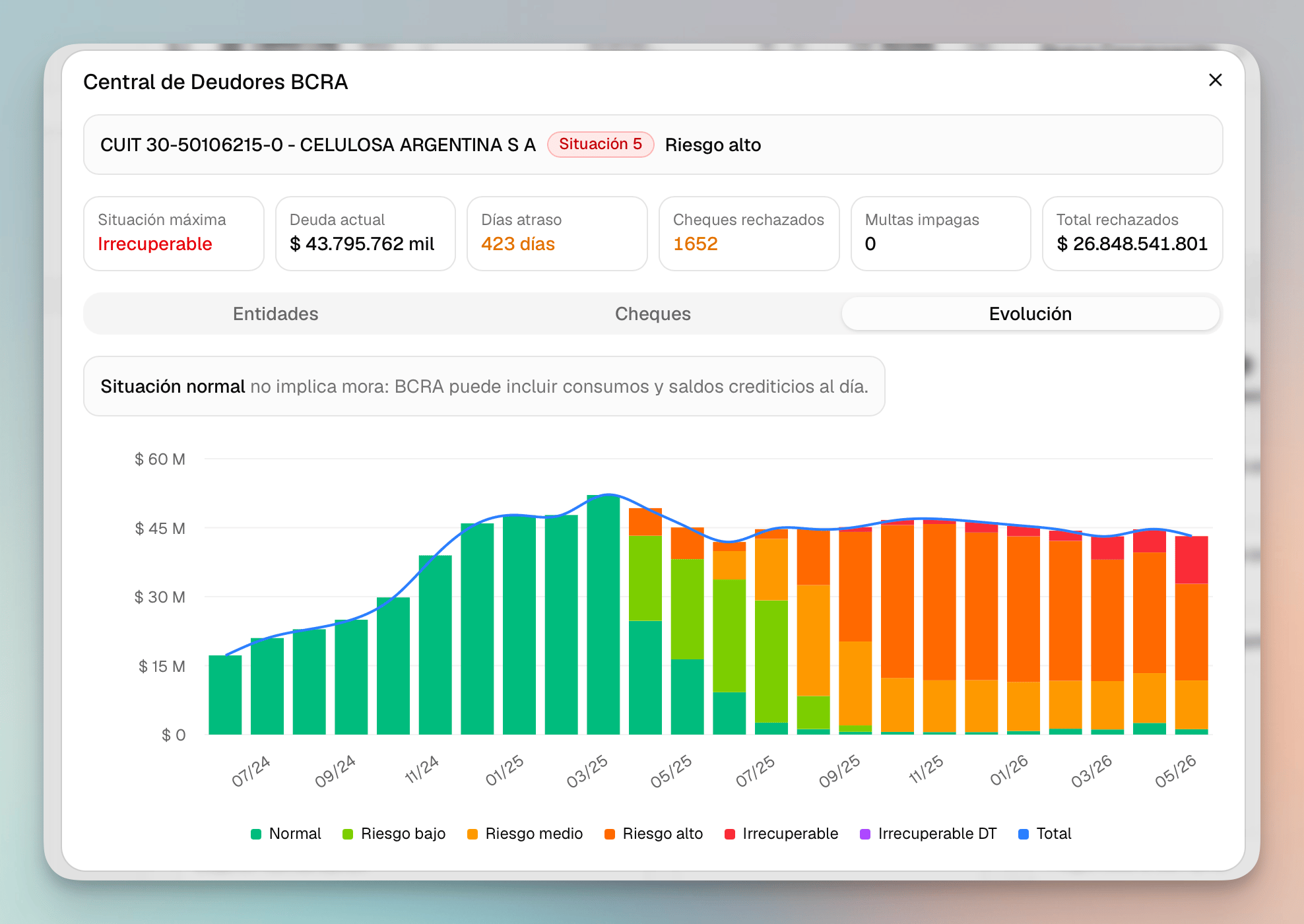
Task: Click the $ 60 M axis label
Action: (x=160, y=459)
